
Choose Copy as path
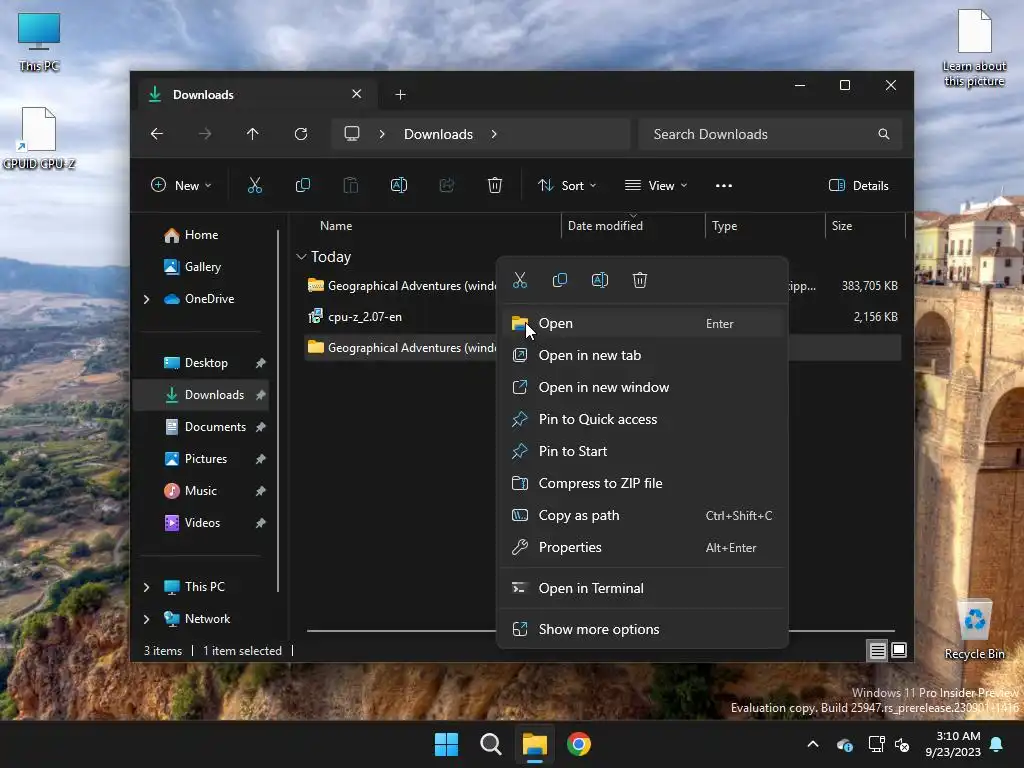click(643, 515)
